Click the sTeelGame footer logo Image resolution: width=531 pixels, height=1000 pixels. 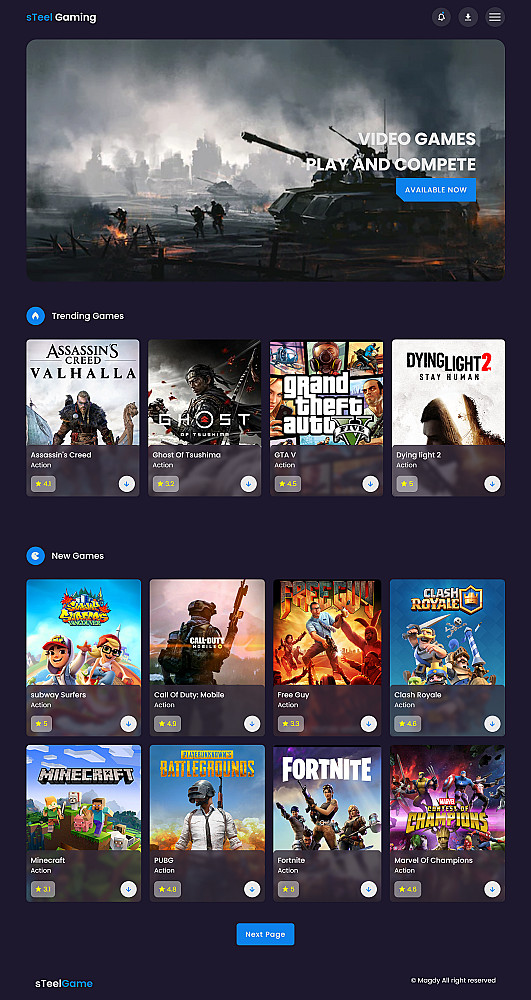[x=64, y=983]
